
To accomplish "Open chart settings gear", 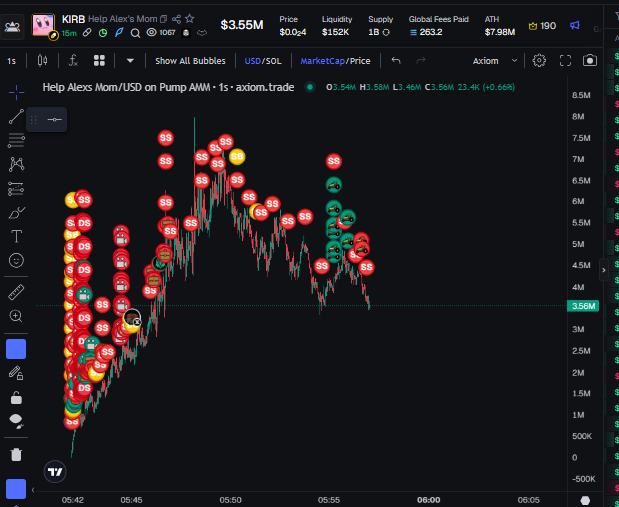I will click(539, 60).
